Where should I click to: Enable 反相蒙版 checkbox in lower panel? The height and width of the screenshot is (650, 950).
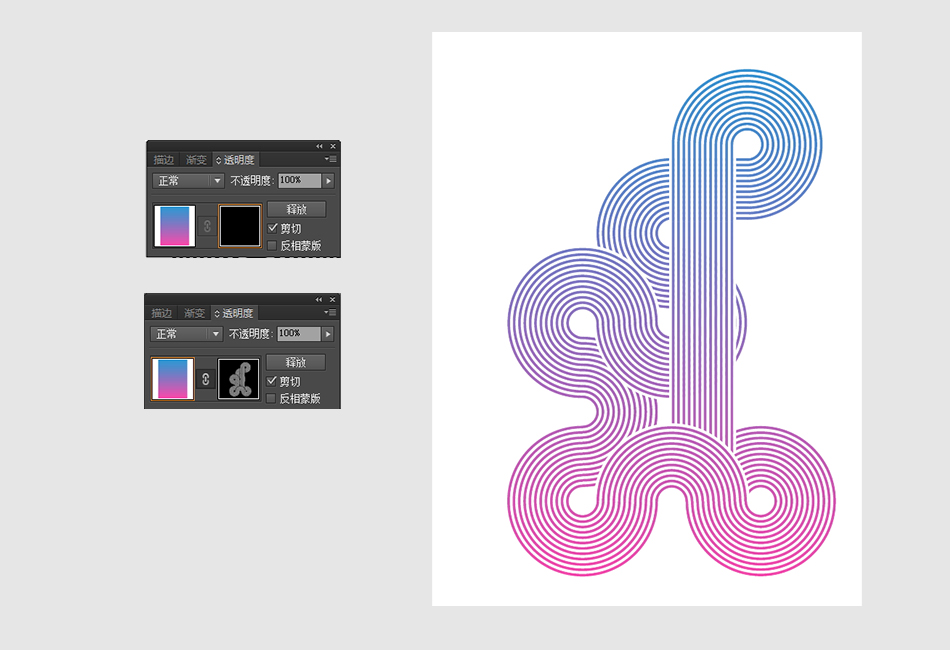271,398
